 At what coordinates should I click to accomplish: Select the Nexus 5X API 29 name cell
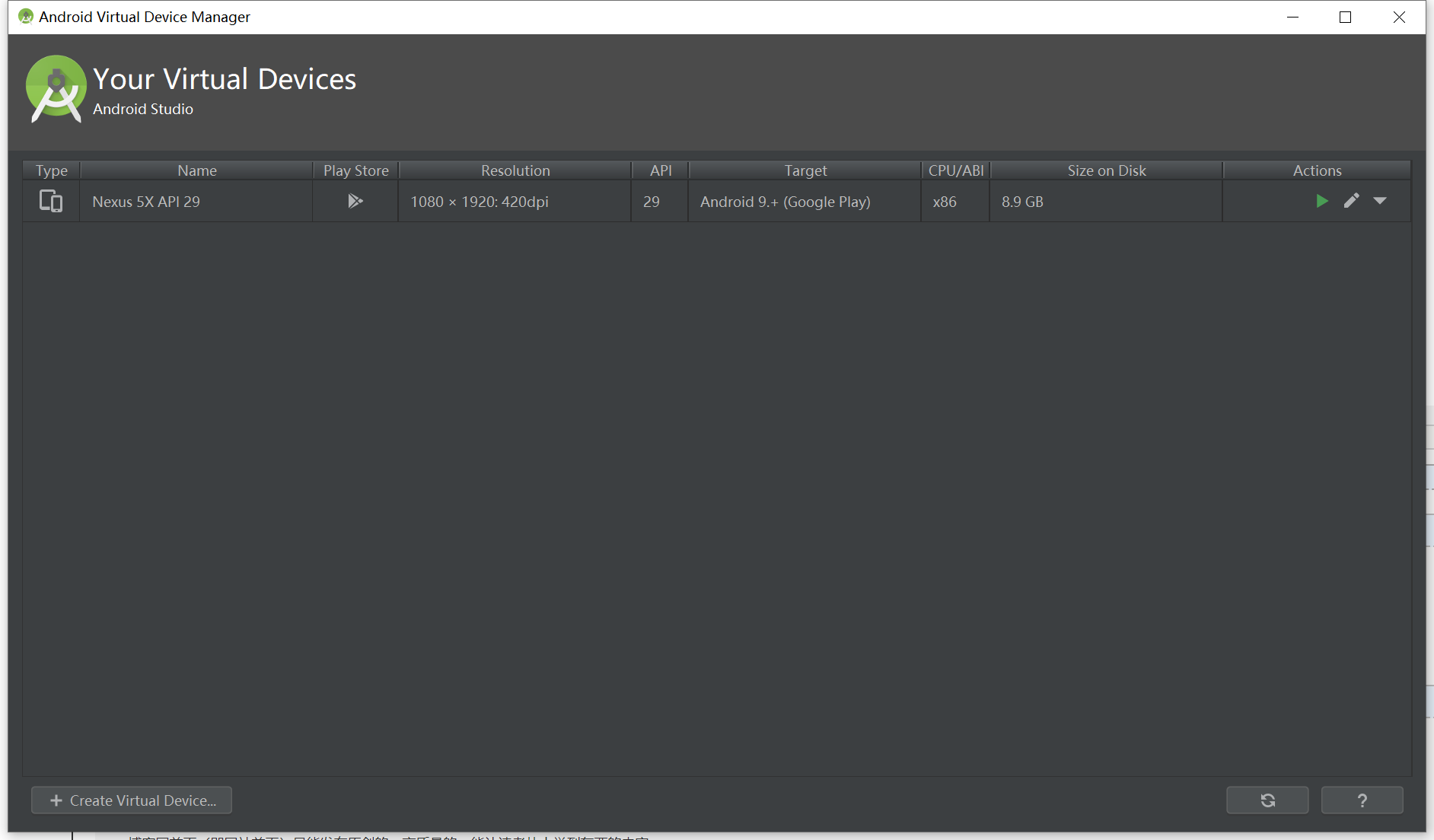[196, 202]
